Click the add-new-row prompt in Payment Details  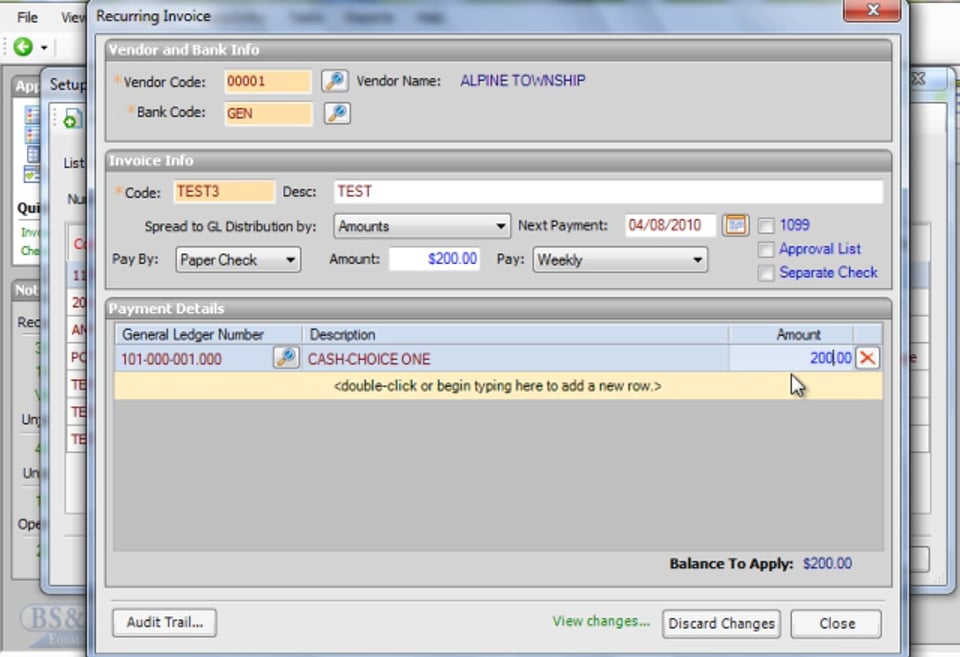click(498, 386)
